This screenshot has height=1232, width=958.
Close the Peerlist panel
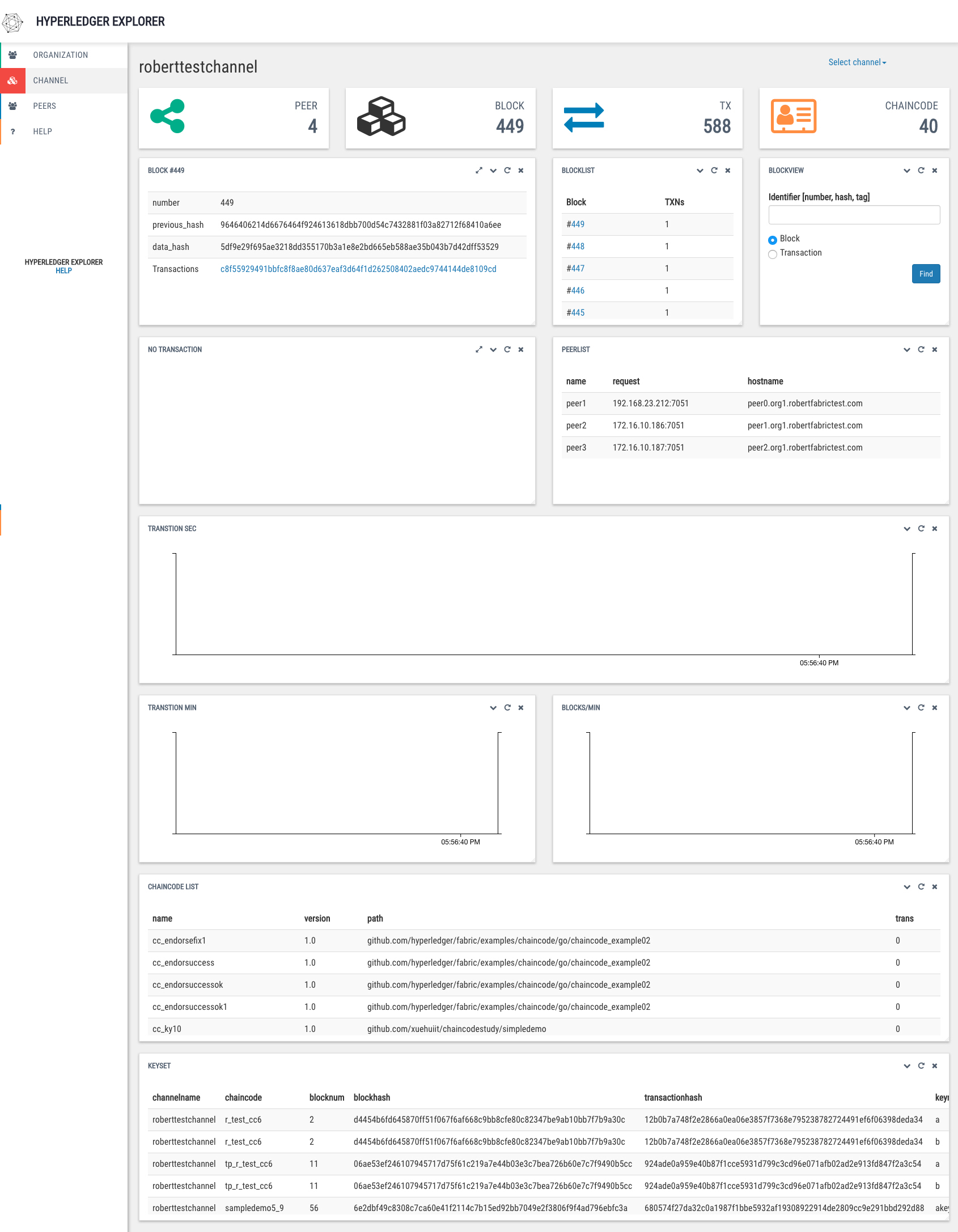pos(935,350)
